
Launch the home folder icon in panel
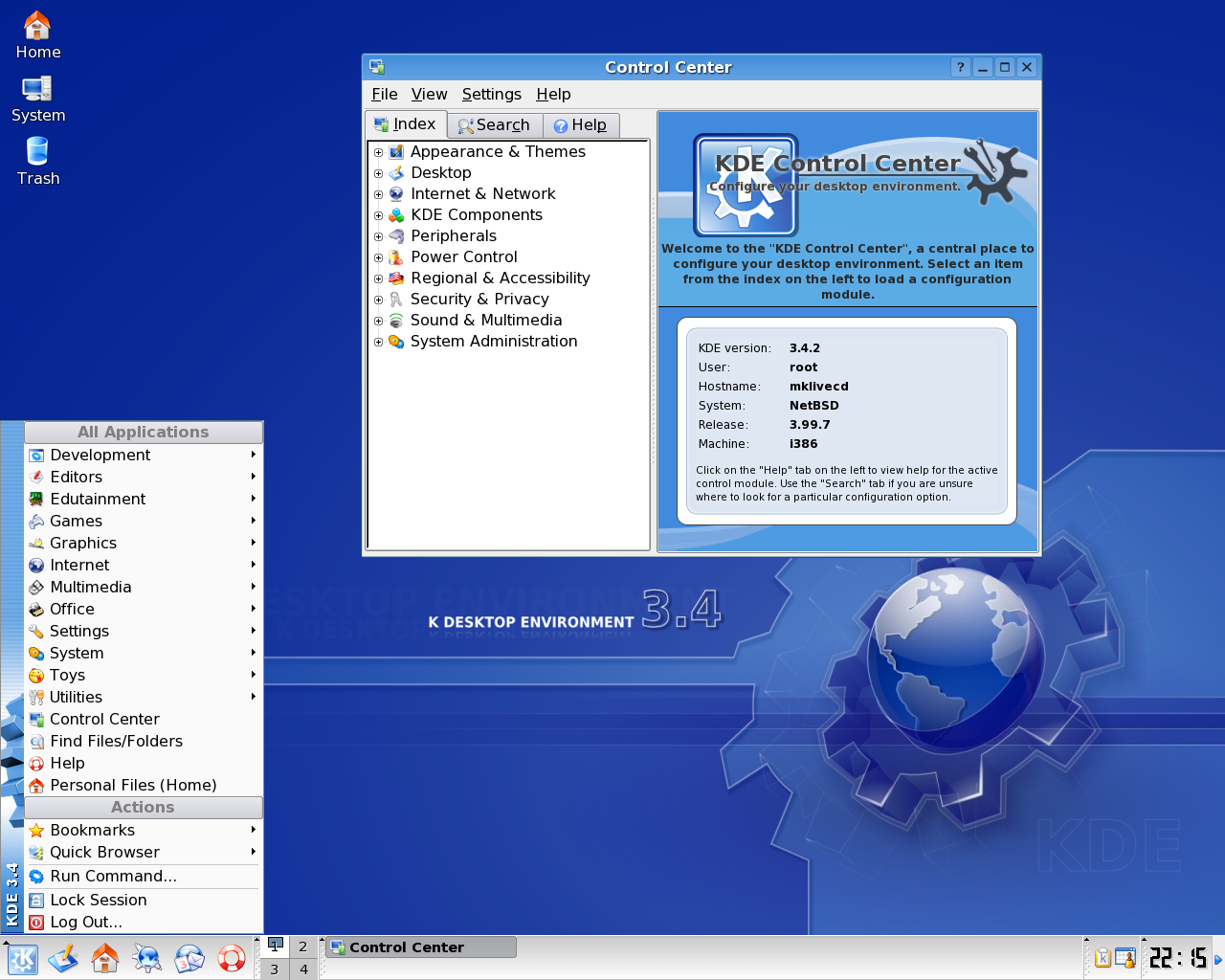[x=105, y=958]
